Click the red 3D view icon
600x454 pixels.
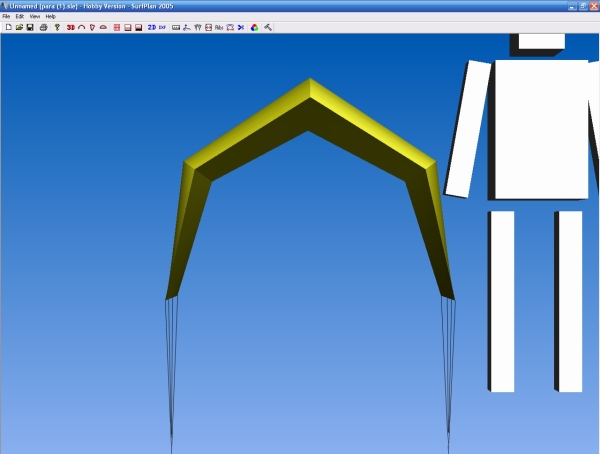pos(70,27)
